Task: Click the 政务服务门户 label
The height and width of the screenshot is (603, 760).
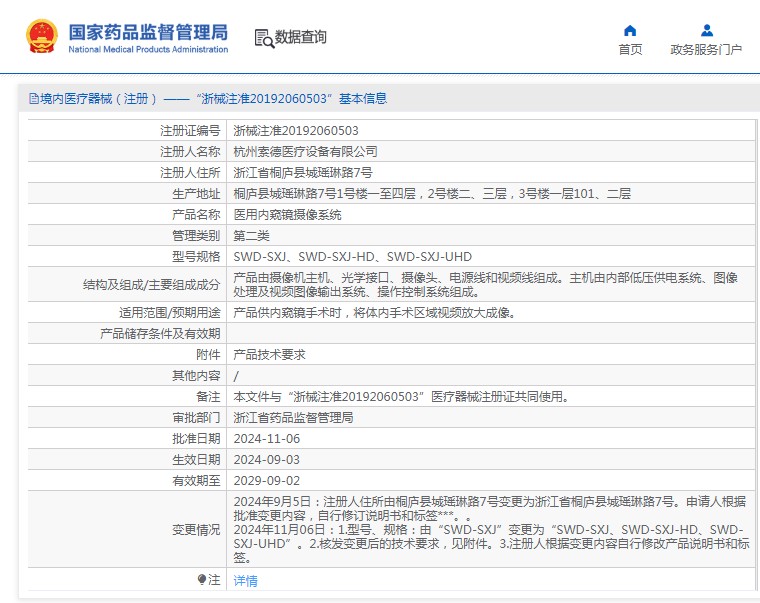Action: (x=706, y=49)
